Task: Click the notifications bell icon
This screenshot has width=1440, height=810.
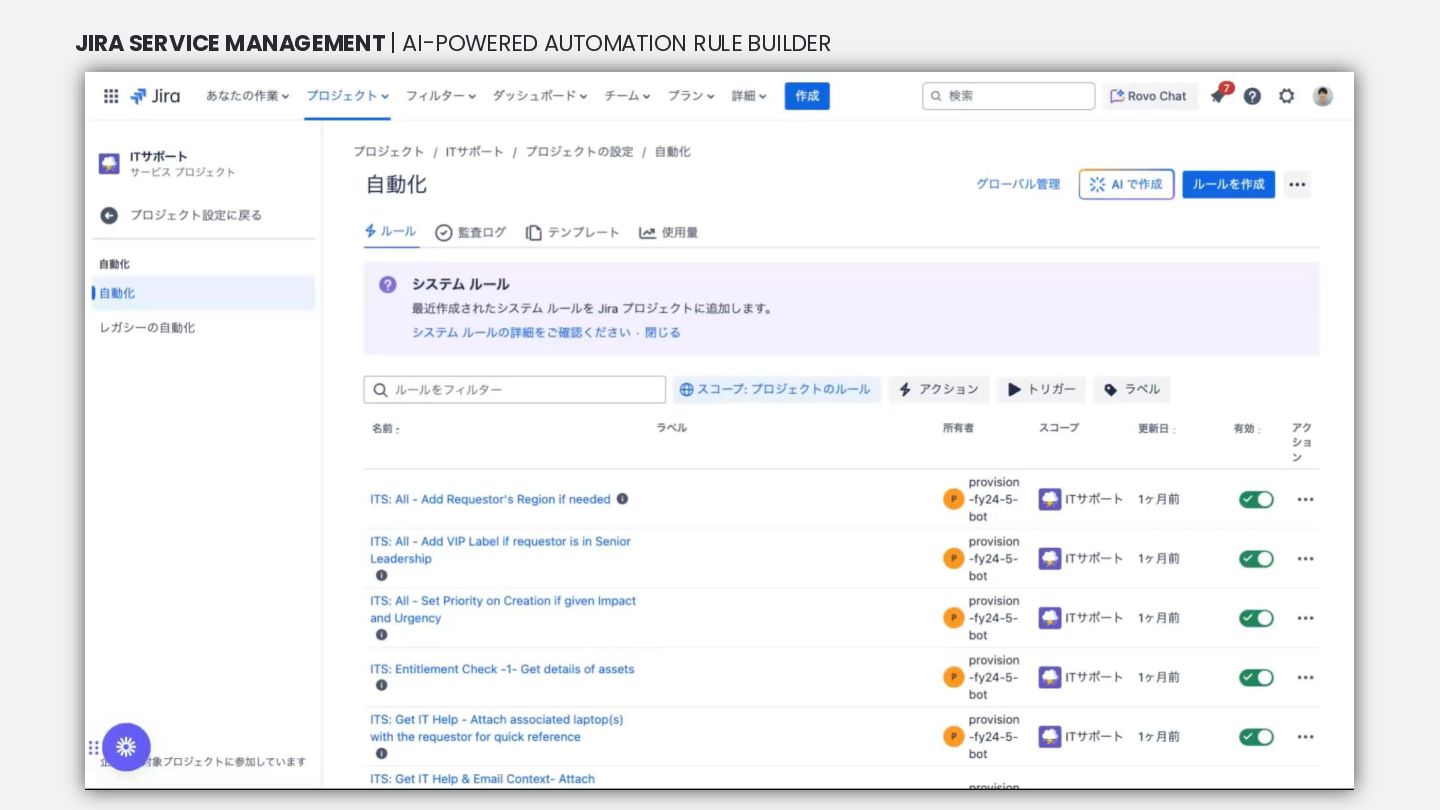Action: [1218, 96]
